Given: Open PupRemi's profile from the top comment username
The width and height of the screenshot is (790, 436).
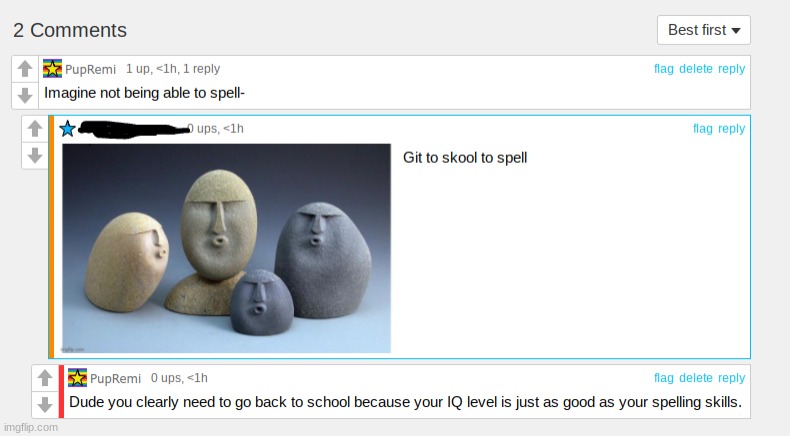Looking at the screenshot, I should click(90, 69).
